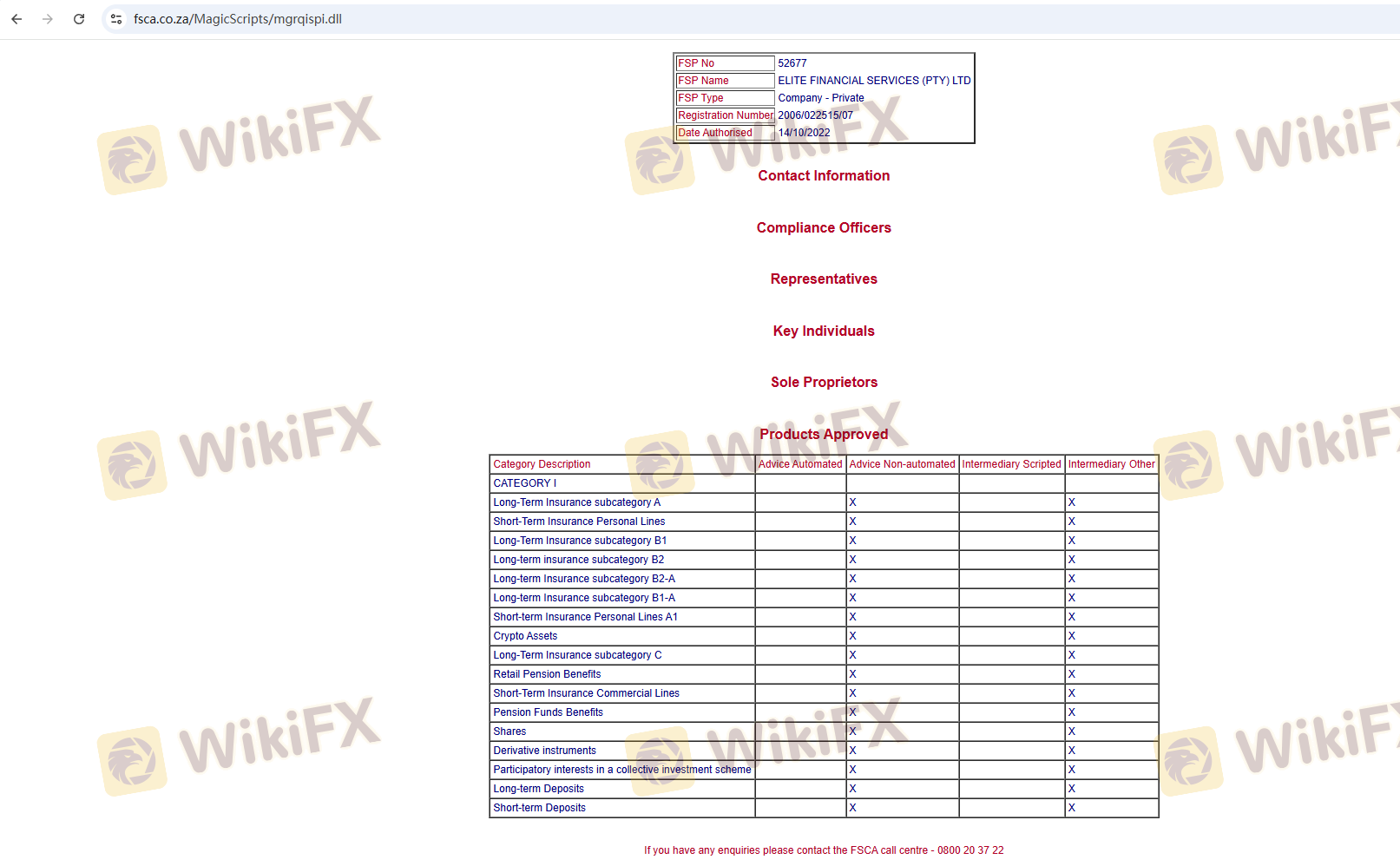Screen dimensions: 1400x866
Task: Click the browser back arrow
Action: [16, 19]
